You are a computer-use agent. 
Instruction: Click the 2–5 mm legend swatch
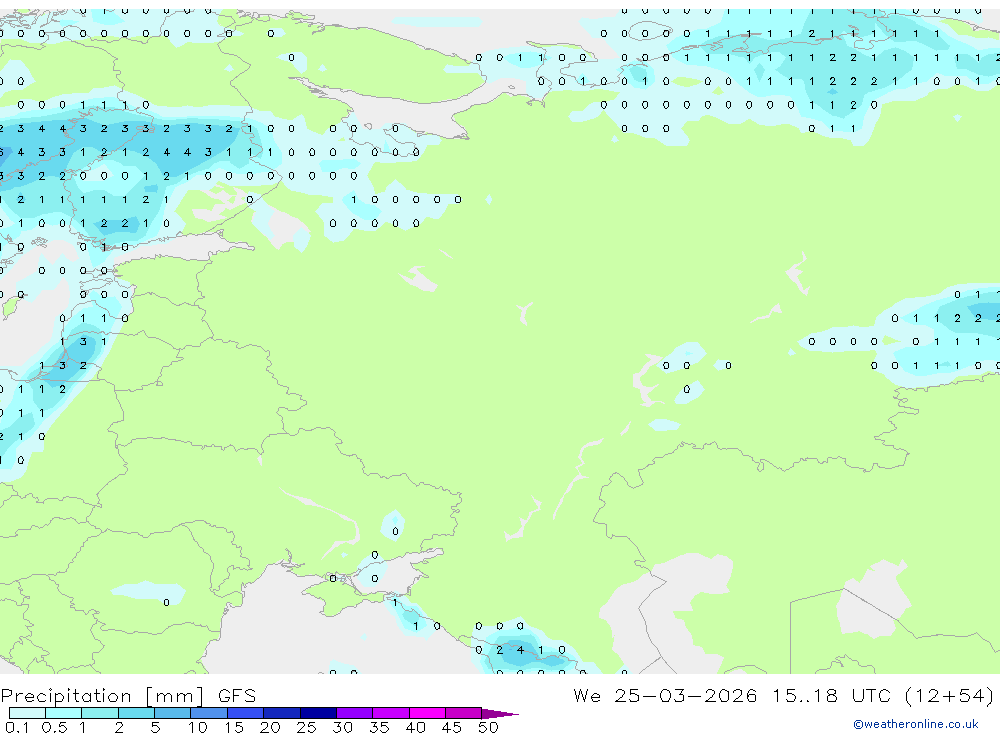136,713
